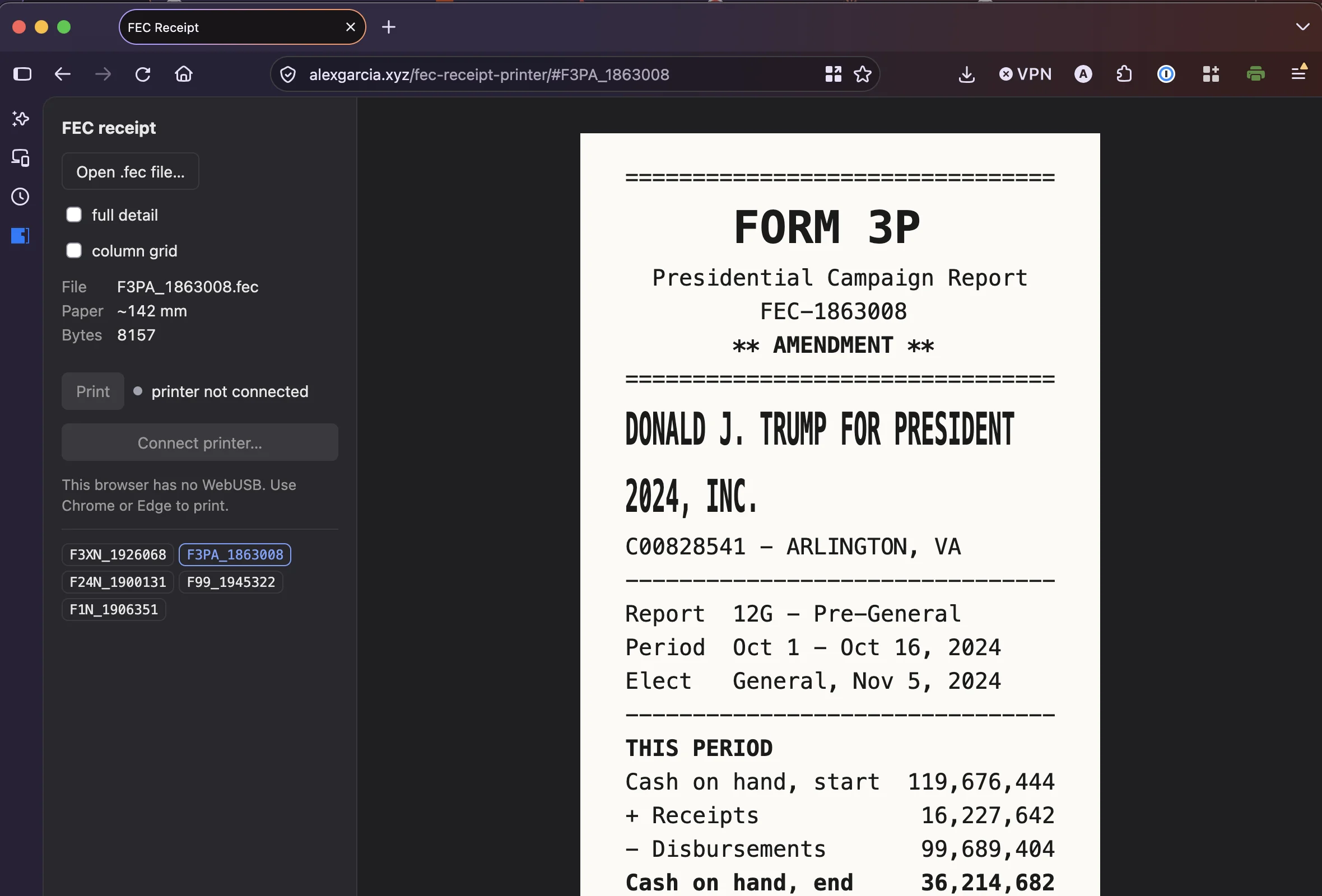Load sample F24N_1900131

point(118,582)
